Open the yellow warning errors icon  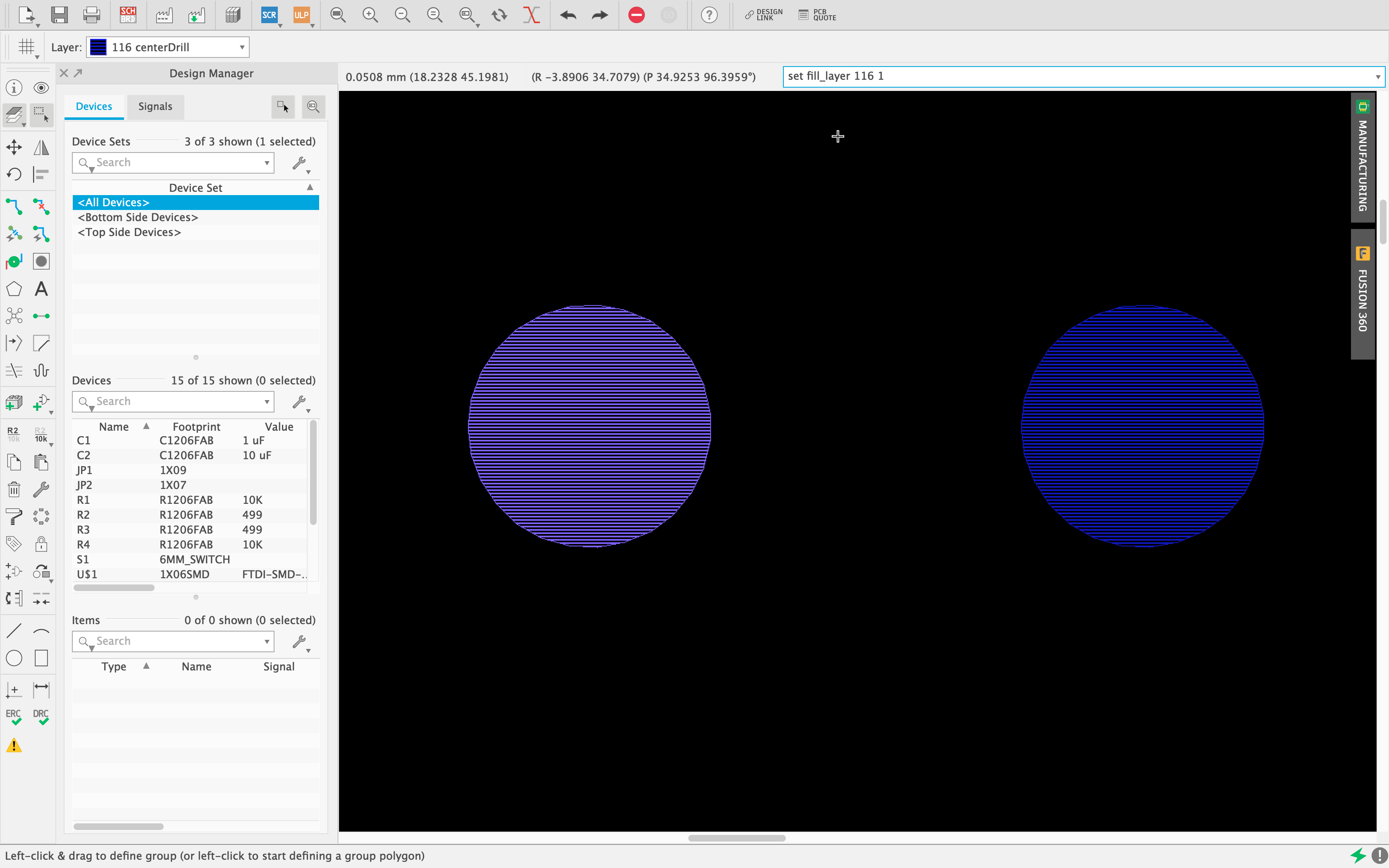coord(14,746)
